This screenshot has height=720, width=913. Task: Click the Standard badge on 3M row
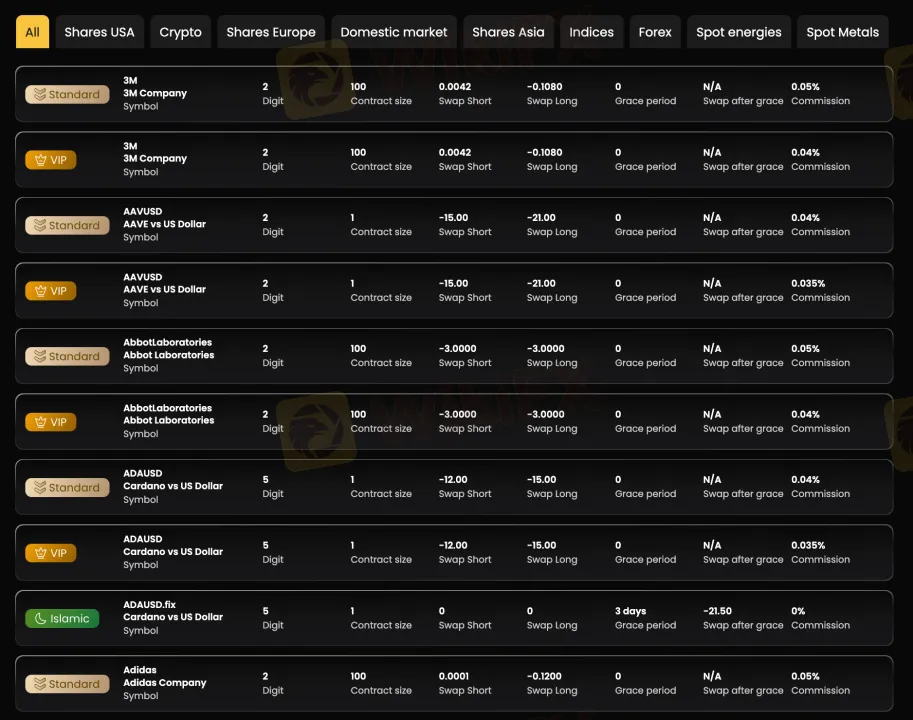67,94
